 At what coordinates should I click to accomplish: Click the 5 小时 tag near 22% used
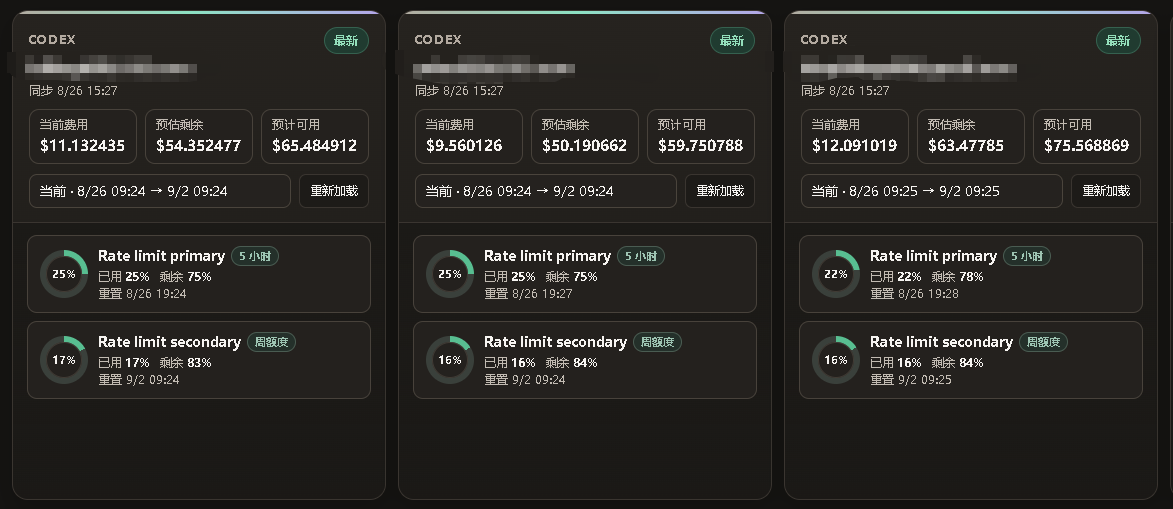[1026, 256]
